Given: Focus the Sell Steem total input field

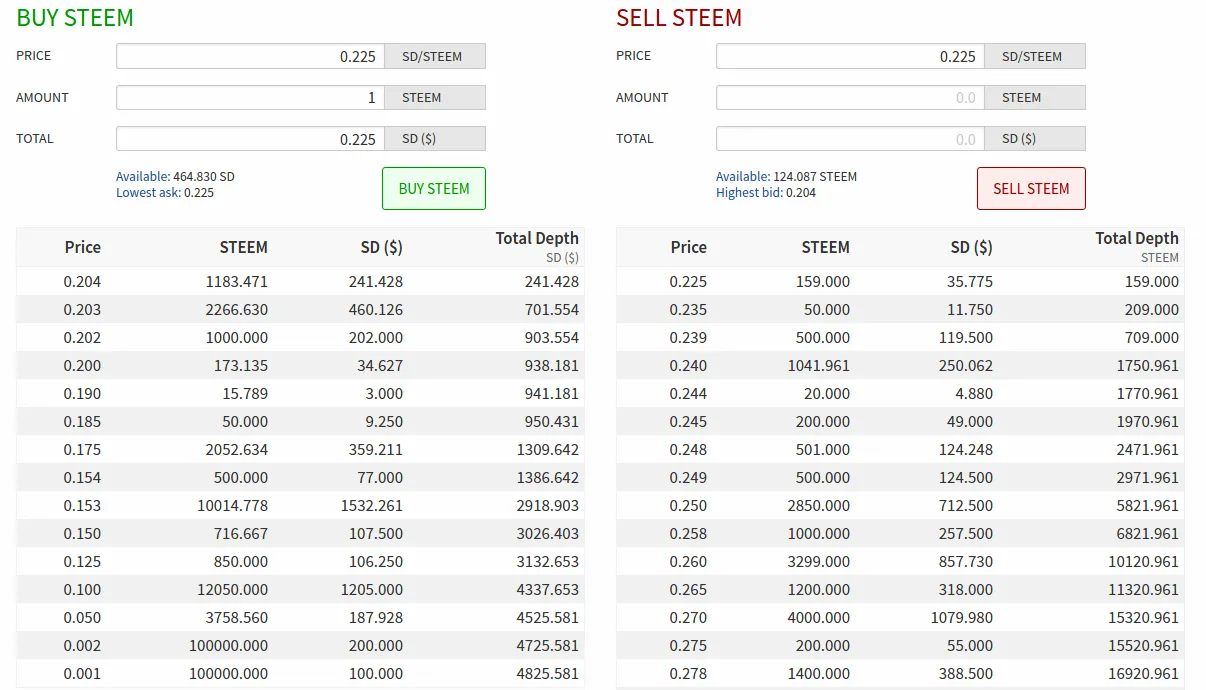Looking at the screenshot, I should [851, 139].
